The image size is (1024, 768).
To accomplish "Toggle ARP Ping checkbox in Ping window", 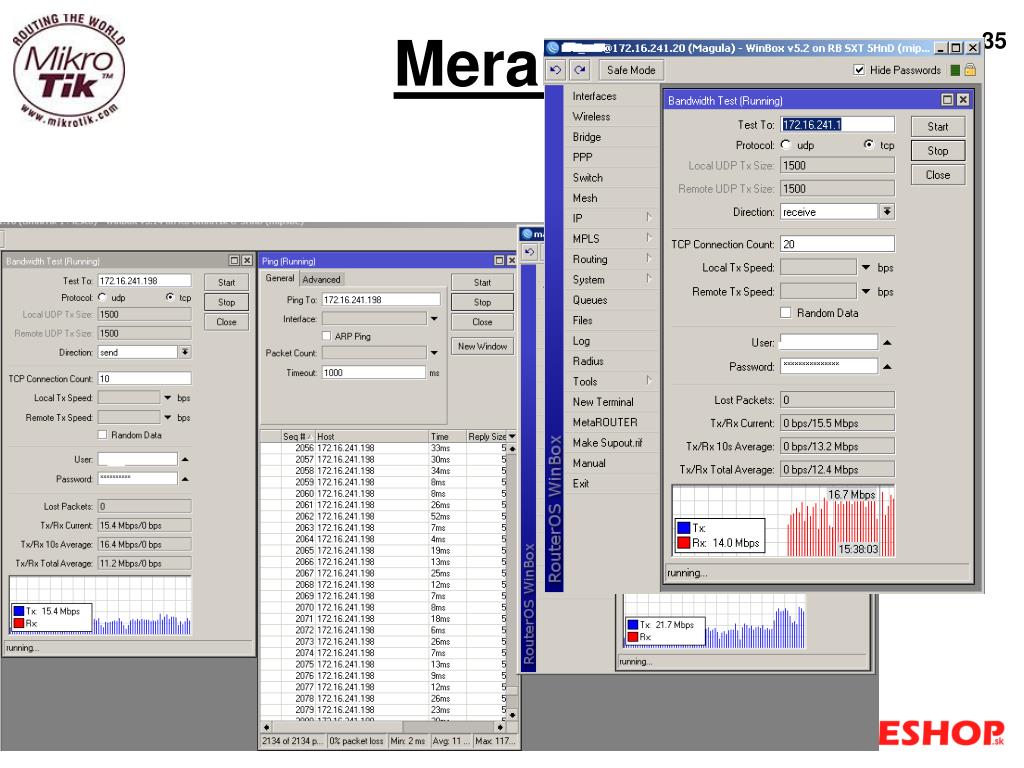I will click(327, 336).
